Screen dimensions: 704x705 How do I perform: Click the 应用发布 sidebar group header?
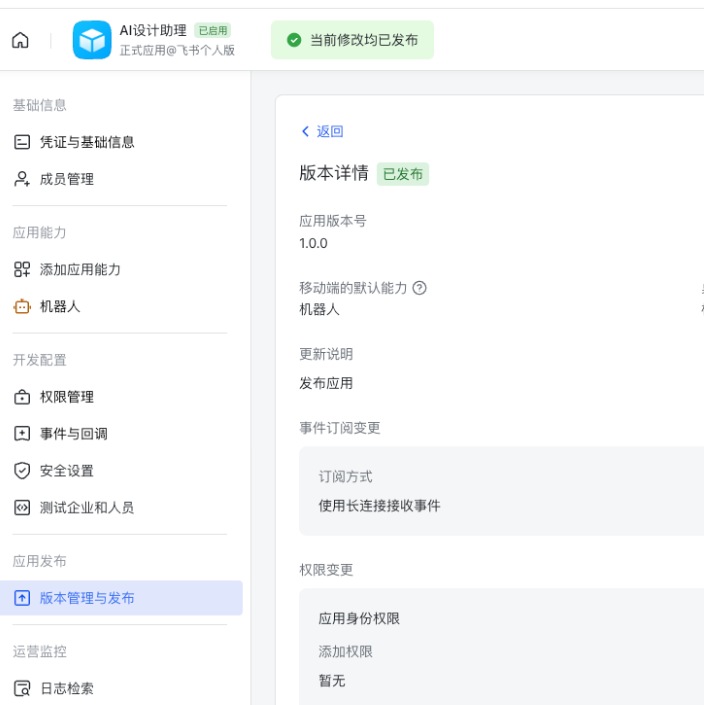(40, 561)
